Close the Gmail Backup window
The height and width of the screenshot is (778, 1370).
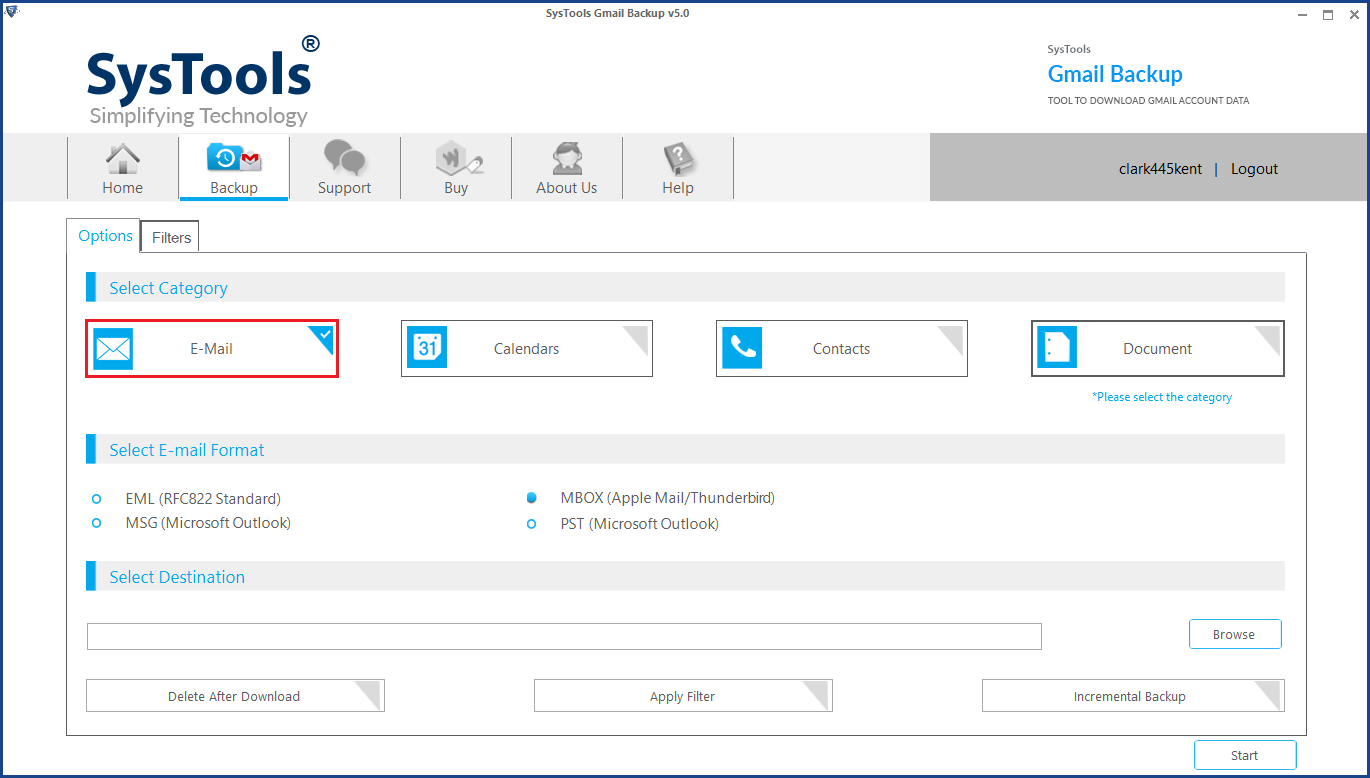[1353, 14]
